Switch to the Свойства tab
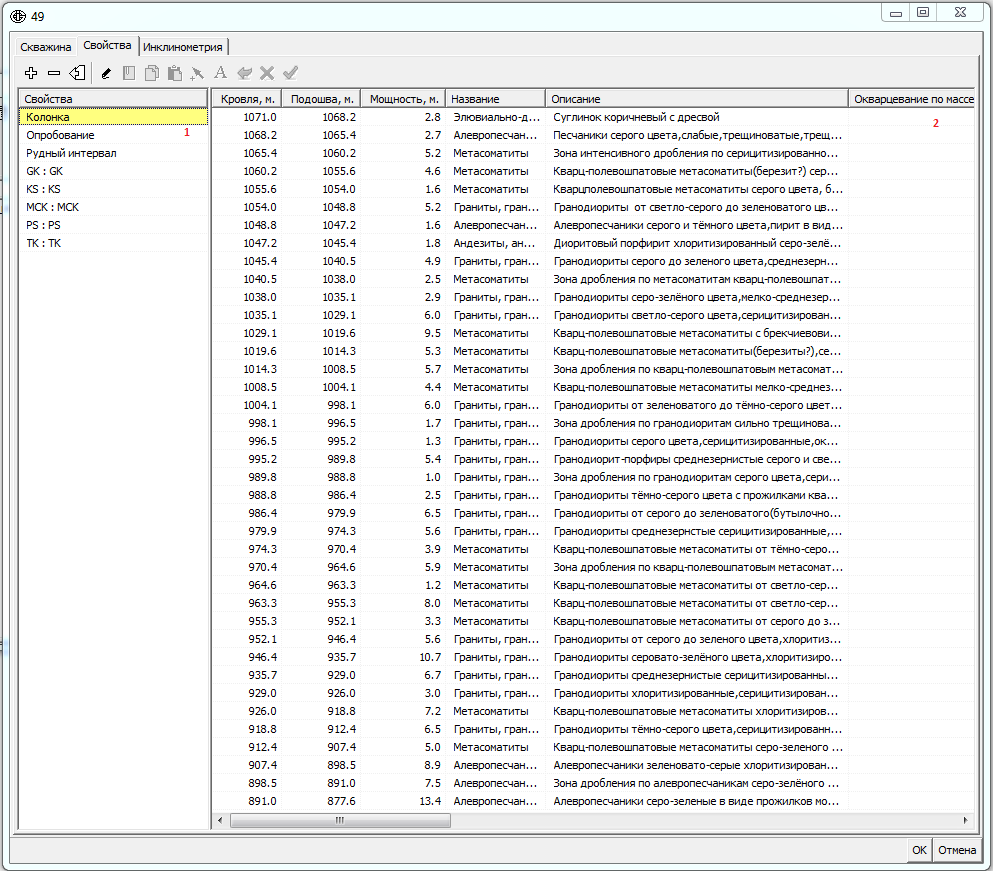The width and height of the screenshot is (993, 871). point(107,46)
